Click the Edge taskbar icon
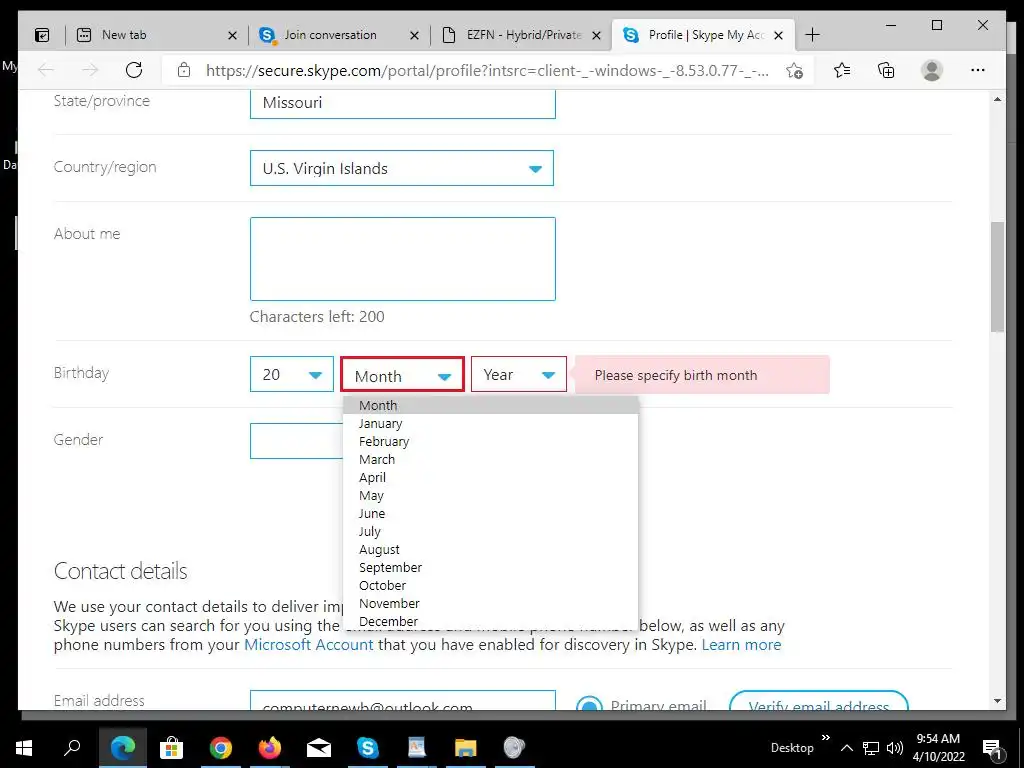The width and height of the screenshot is (1024, 768). tap(123, 748)
